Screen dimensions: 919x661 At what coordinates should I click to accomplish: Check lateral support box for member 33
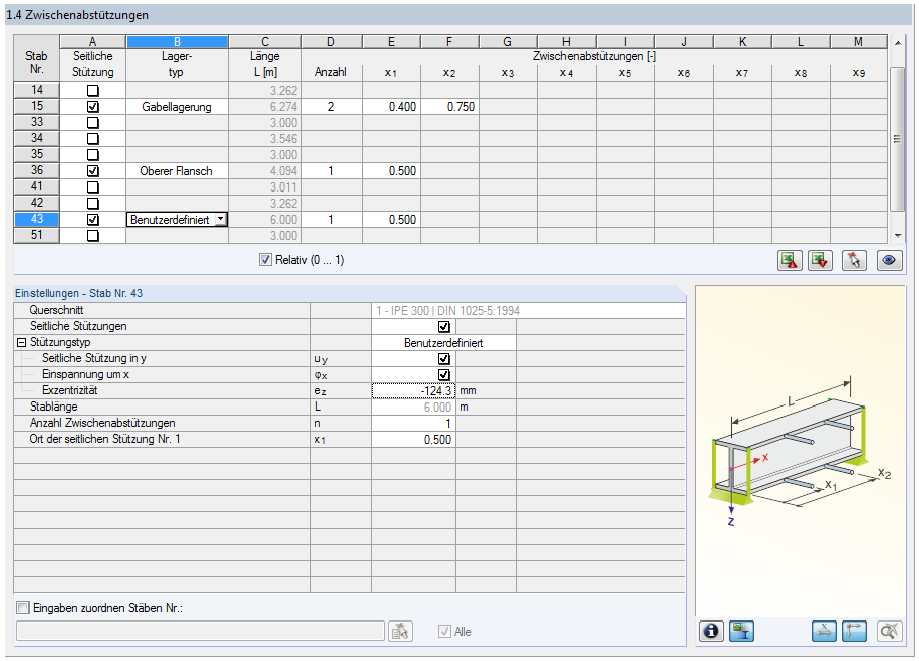click(x=93, y=122)
